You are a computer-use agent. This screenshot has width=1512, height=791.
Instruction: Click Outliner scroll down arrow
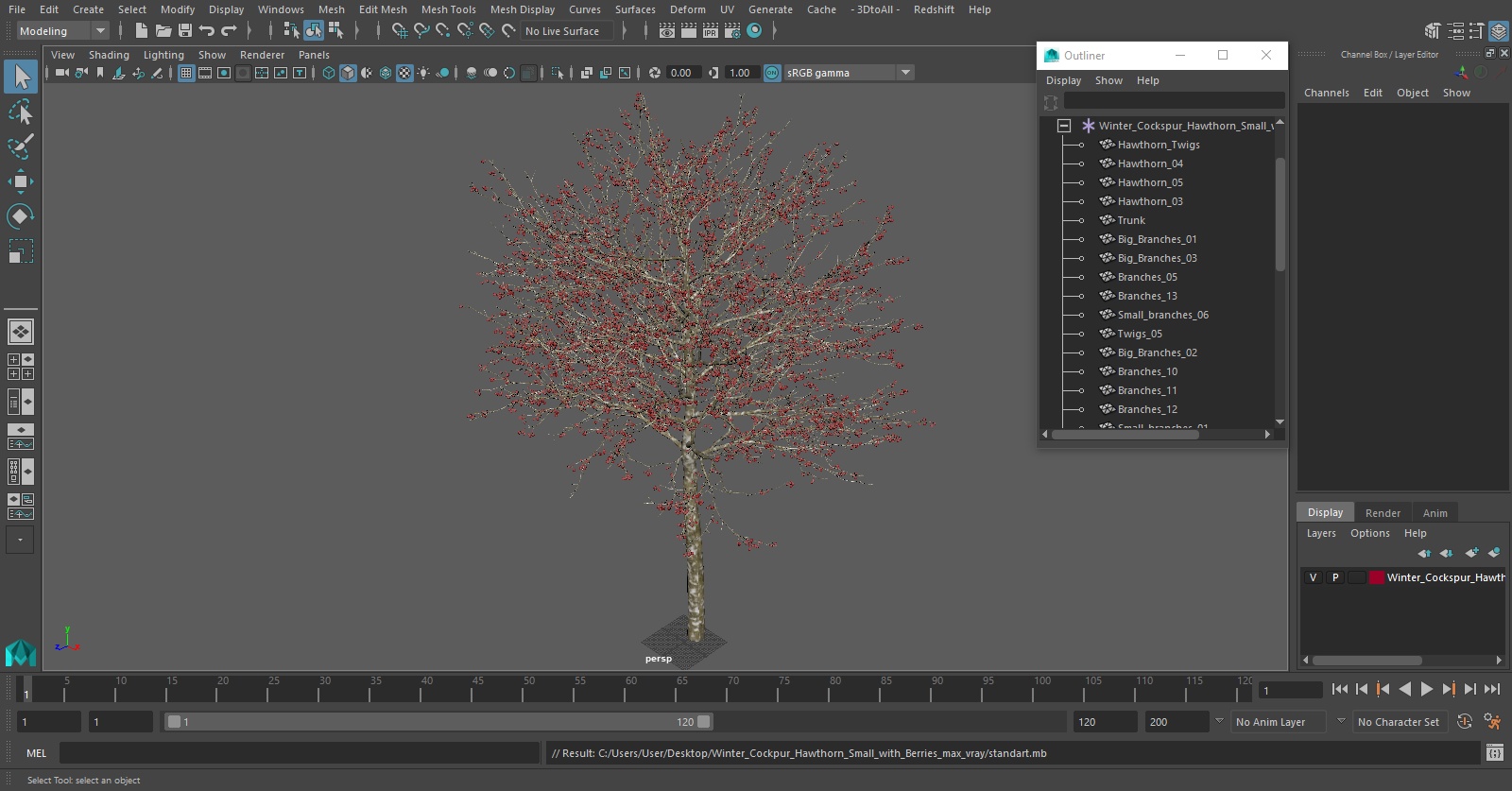coord(1280,422)
